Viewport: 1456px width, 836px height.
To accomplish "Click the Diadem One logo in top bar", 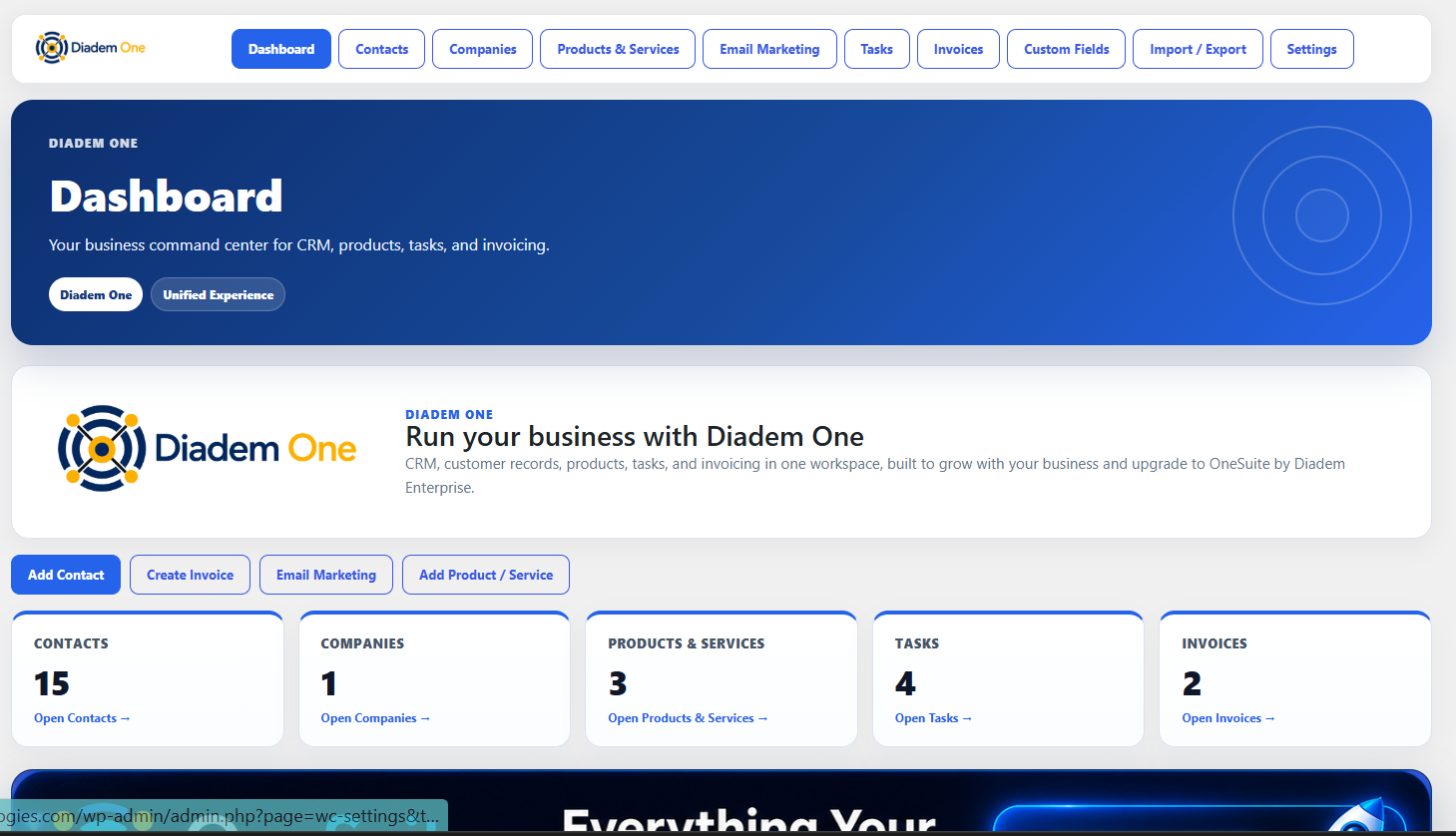I will [x=91, y=47].
